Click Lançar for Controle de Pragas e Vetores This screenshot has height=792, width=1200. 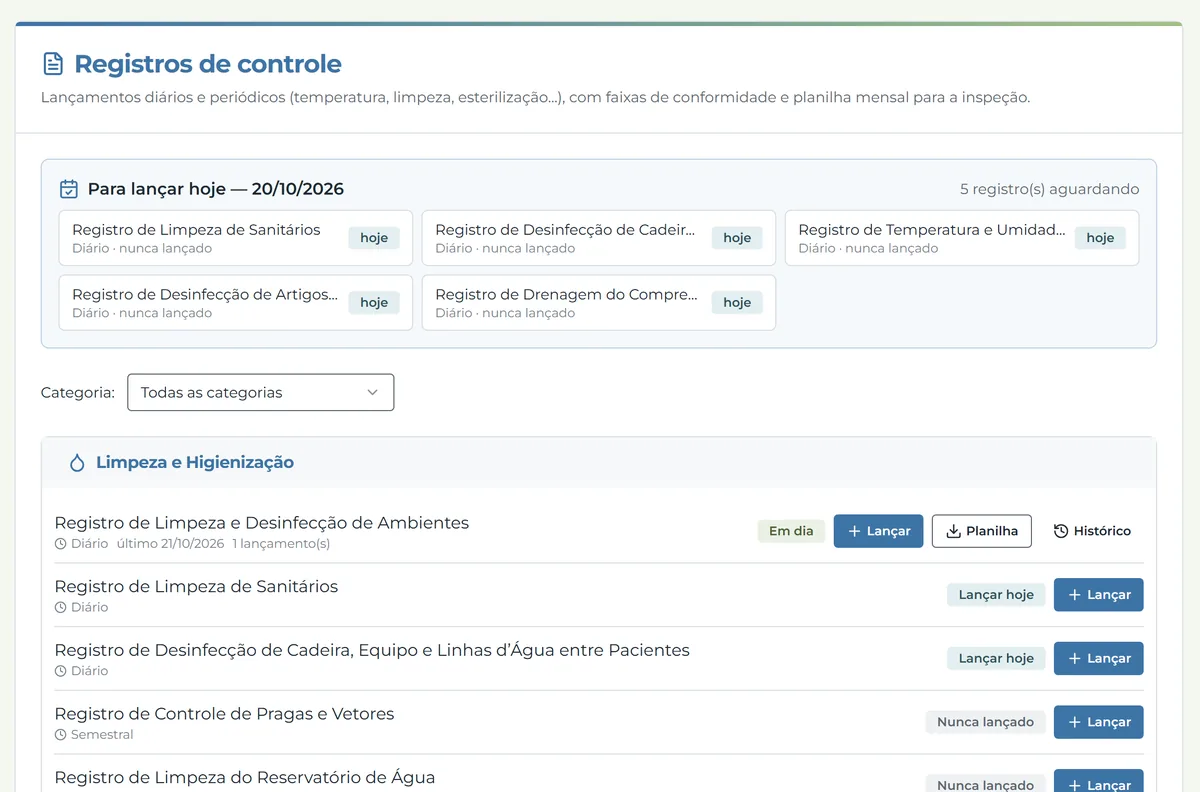tap(1098, 722)
